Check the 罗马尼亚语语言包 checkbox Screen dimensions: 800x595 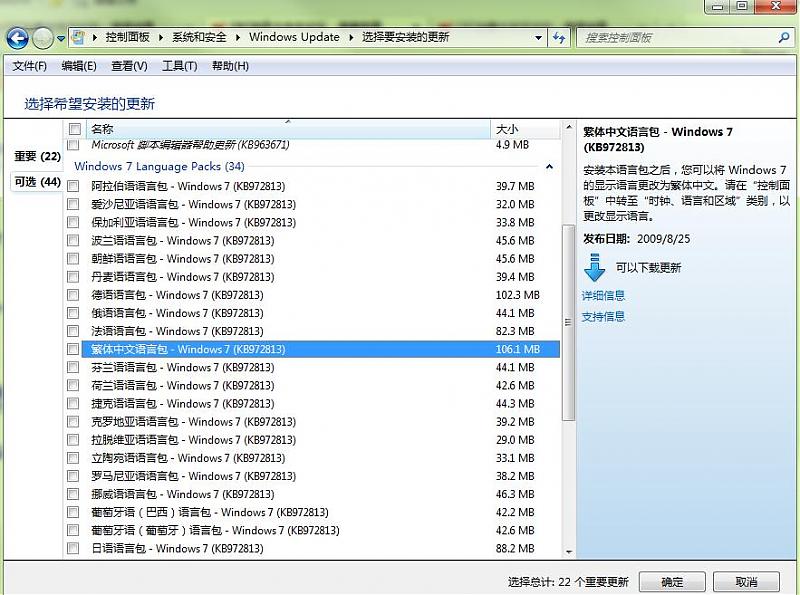tap(73, 476)
